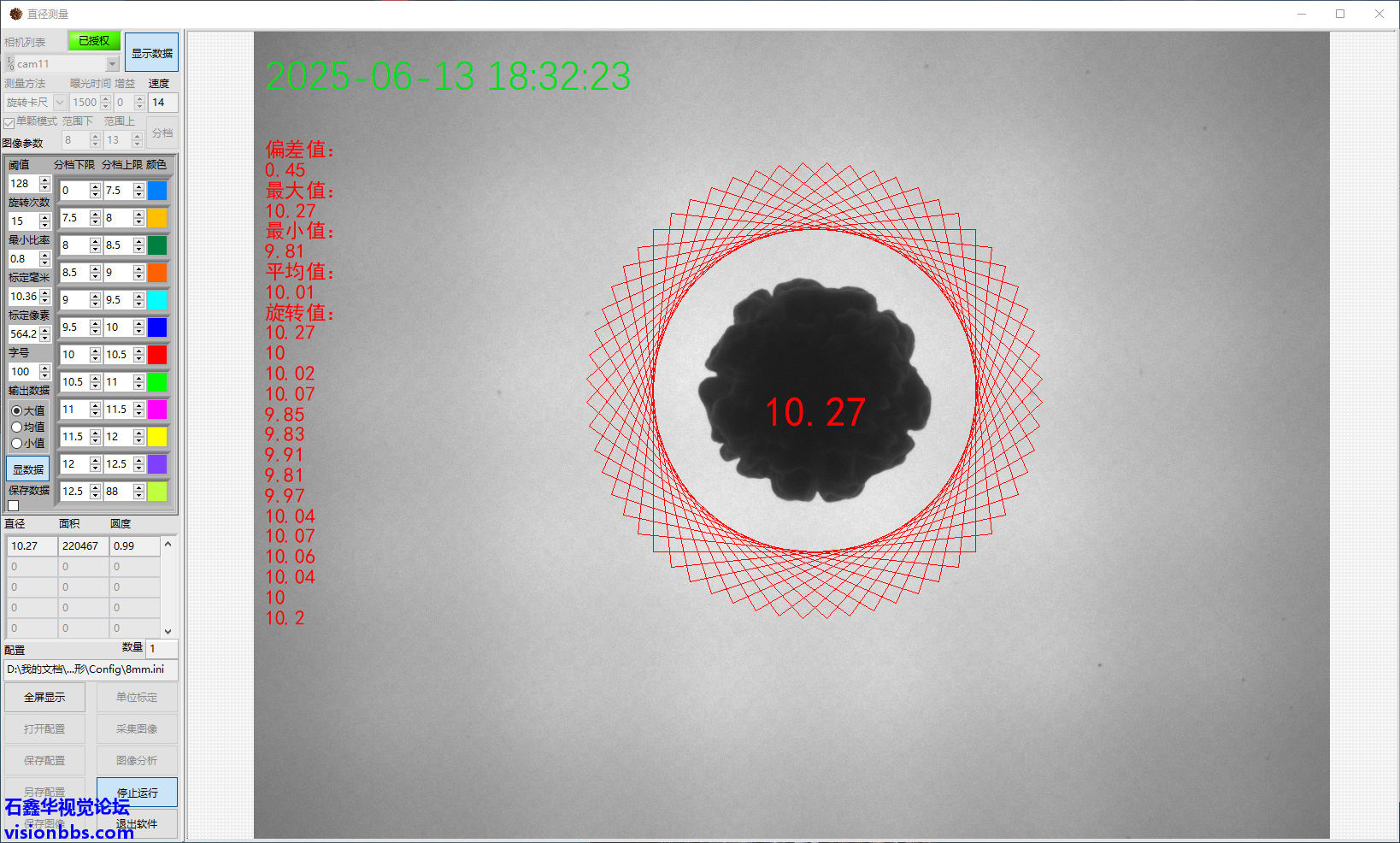Select the 均值 output option
1400x843 pixels.
click(18, 427)
